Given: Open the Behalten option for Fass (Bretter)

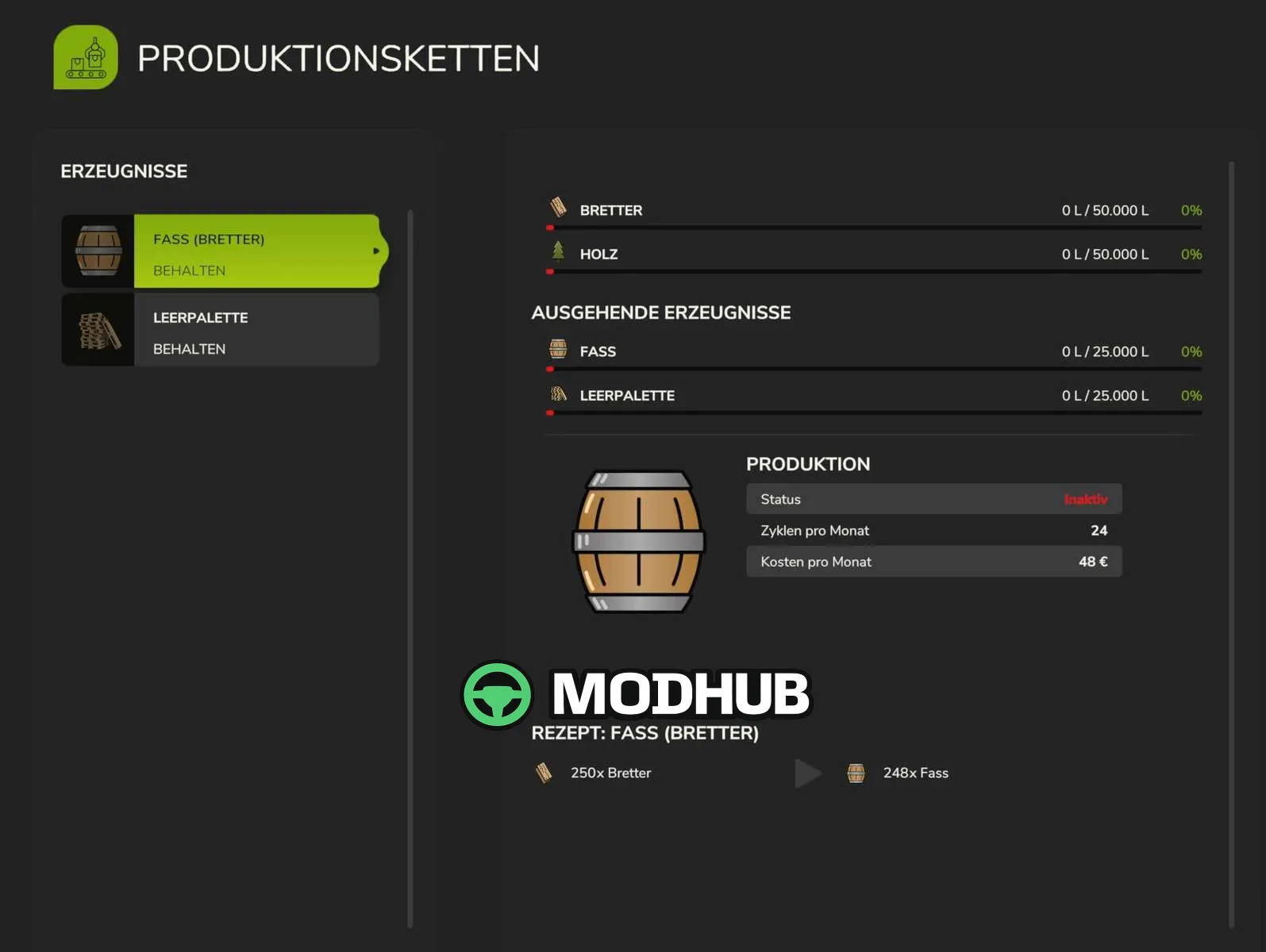Looking at the screenshot, I should pyautogui.click(x=188, y=270).
